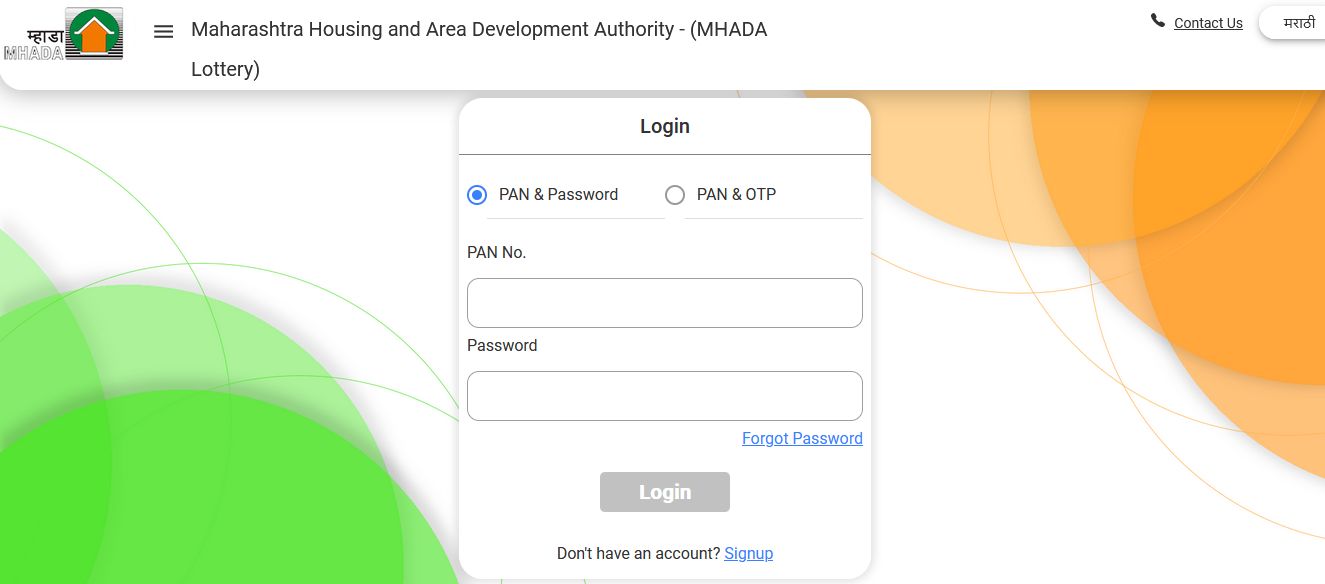The width and height of the screenshot is (1325, 584).
Task: Select the PAN & OTP radio button
Action: point(675,195)
